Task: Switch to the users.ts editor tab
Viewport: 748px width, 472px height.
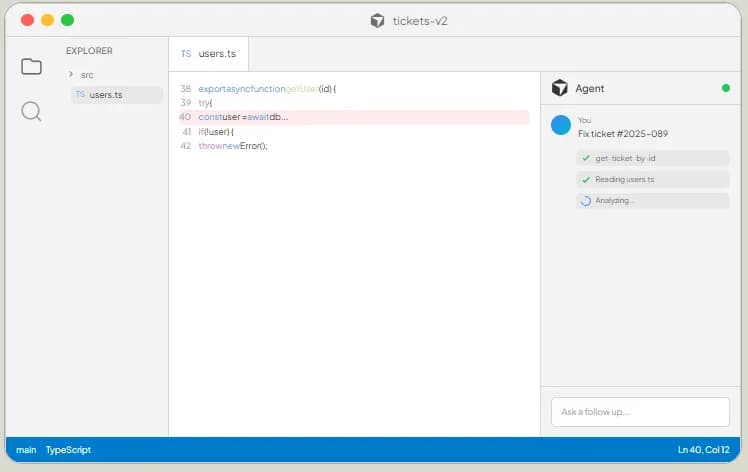Action: tap(208, 54)
